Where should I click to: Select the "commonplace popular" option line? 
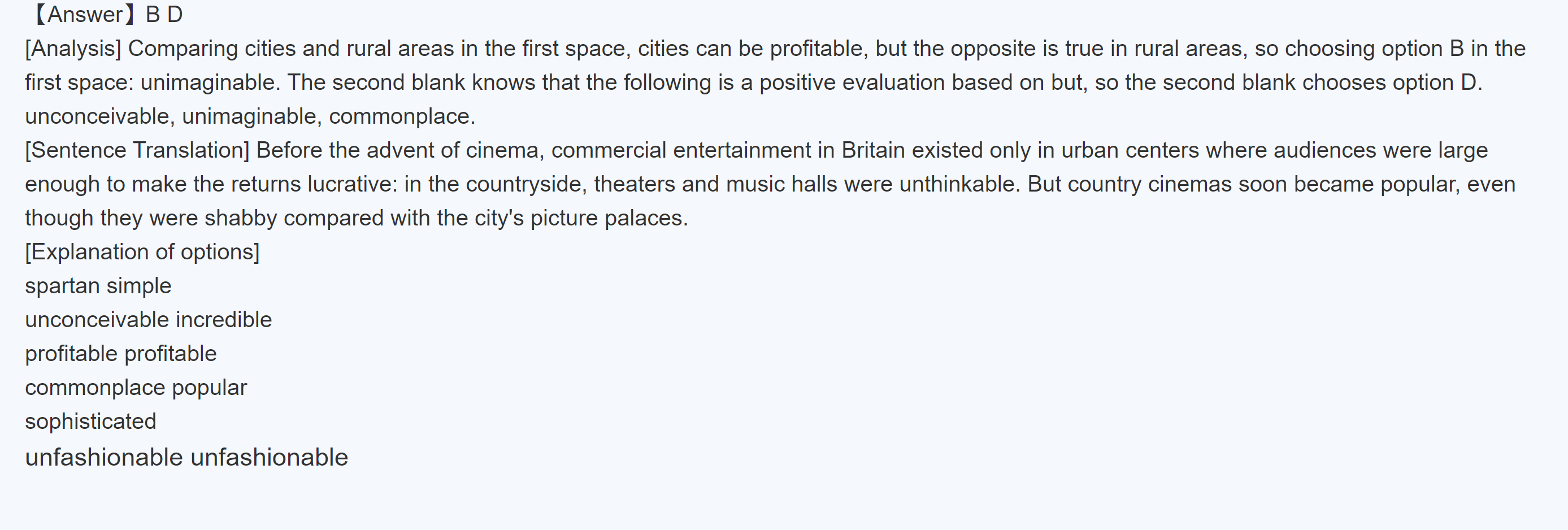136,388
